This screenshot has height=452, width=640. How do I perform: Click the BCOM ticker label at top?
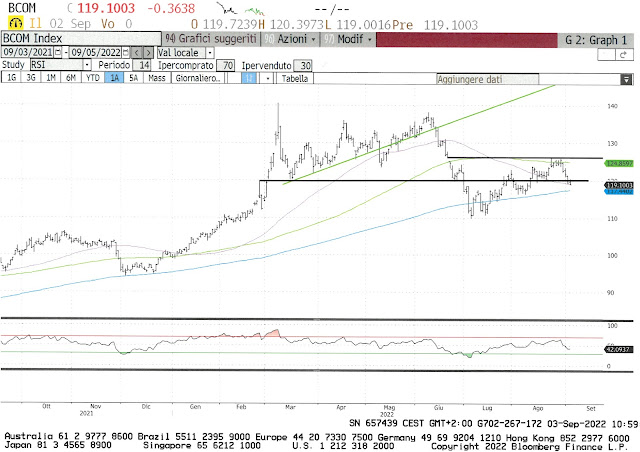click(22, 8)
